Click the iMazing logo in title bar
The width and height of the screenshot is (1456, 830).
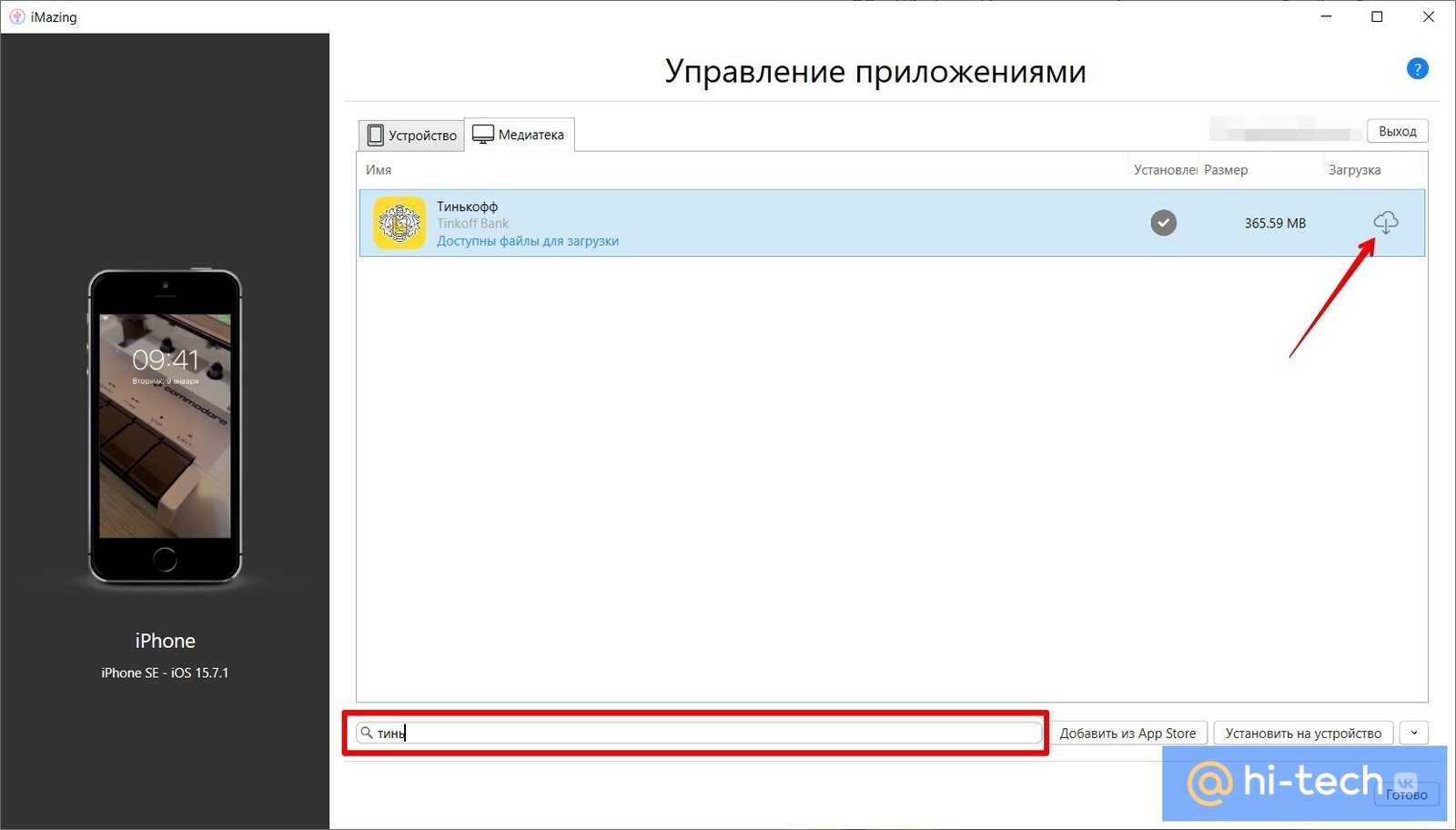coord(16,16)
